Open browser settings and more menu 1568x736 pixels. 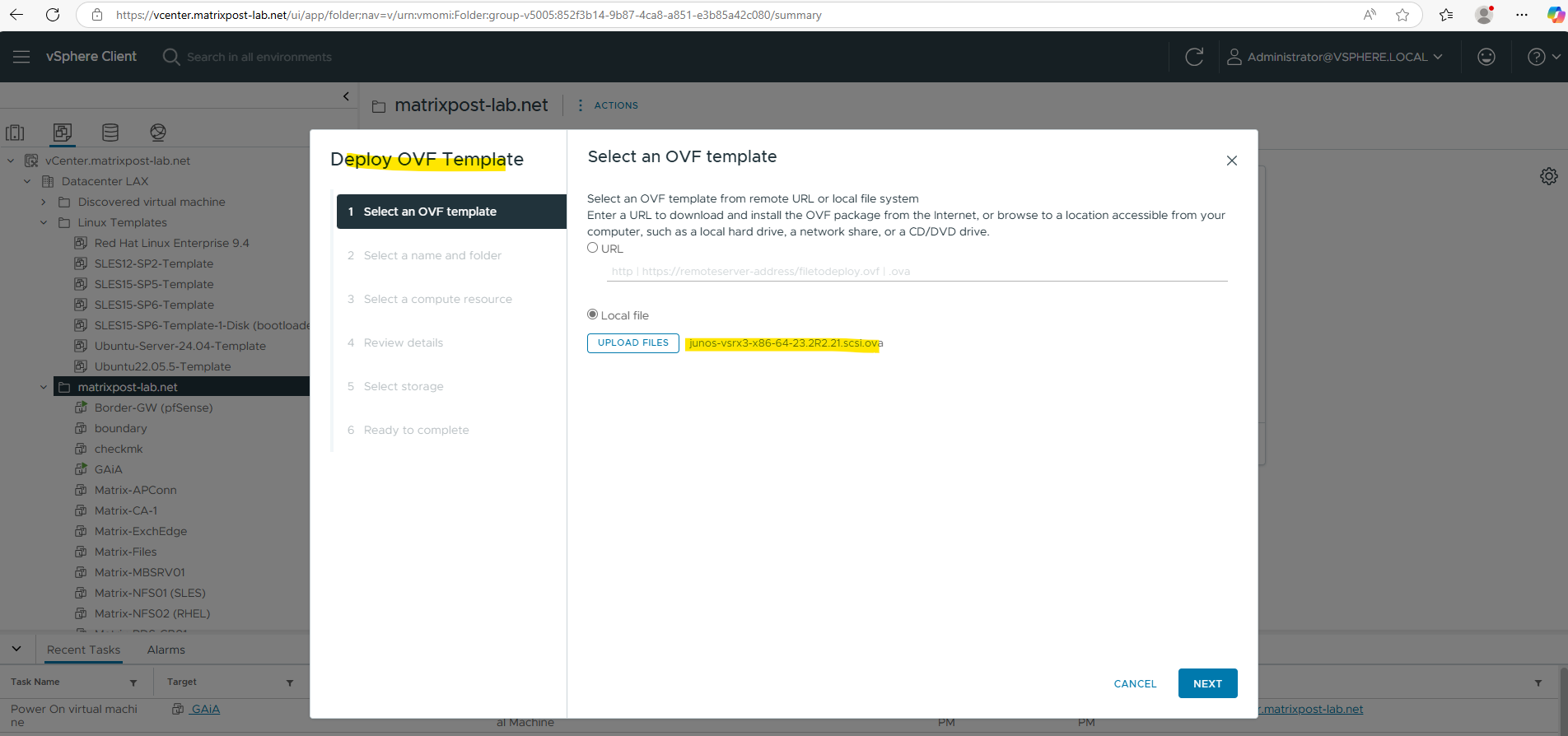pyautogui.click(x=1522, y=15)
